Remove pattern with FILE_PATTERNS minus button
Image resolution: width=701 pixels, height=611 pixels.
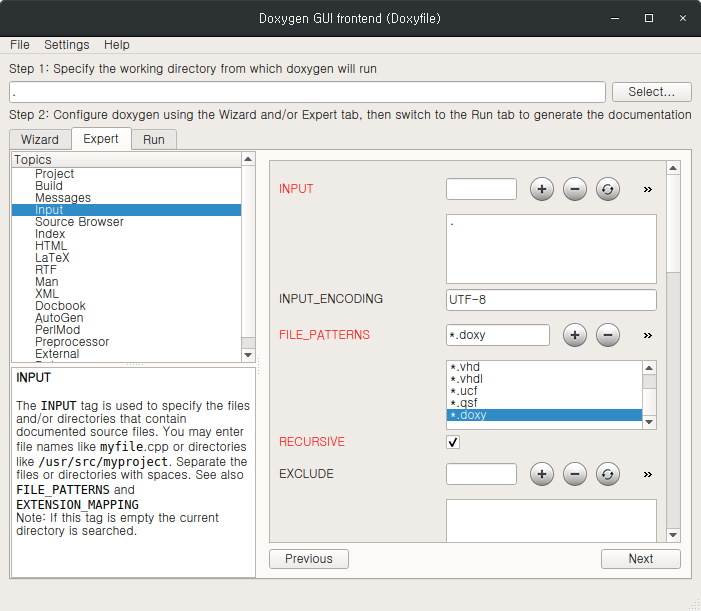pyautogui.click(x=608, y=335)
